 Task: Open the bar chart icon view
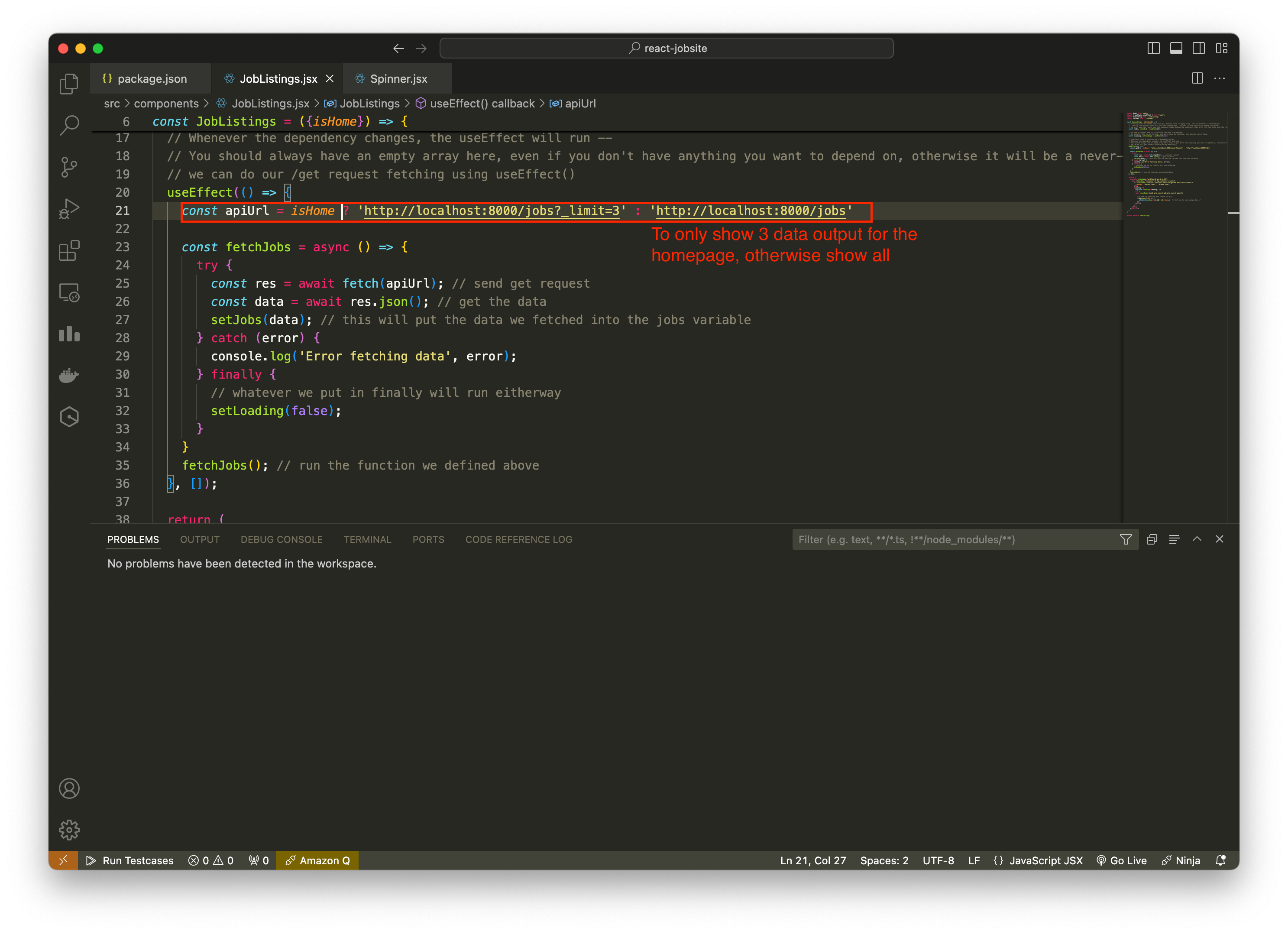coord(69,334)
